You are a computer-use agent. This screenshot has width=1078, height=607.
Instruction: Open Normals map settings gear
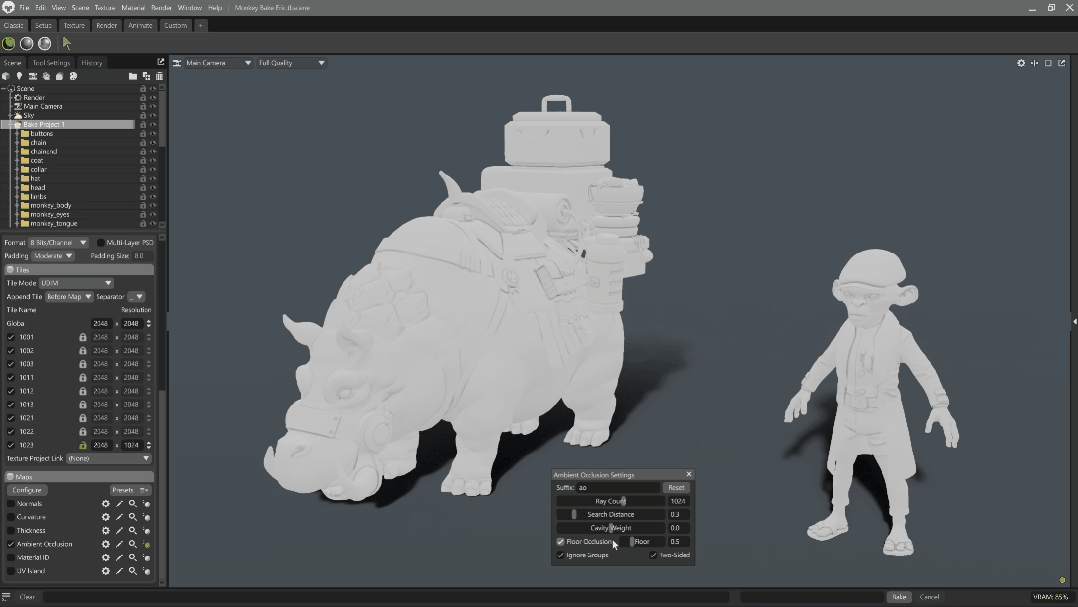pyautogui.click(x=106, y=504)
